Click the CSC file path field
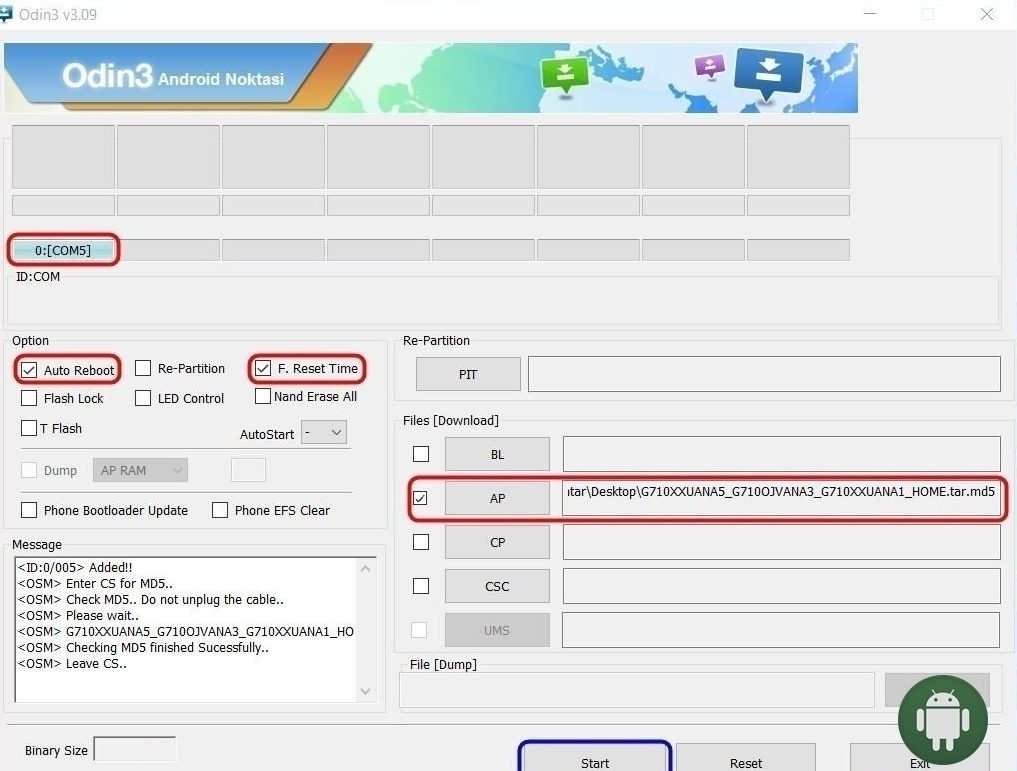The width and height of the screenshot is (1017, 771). [x=782, y=586]
